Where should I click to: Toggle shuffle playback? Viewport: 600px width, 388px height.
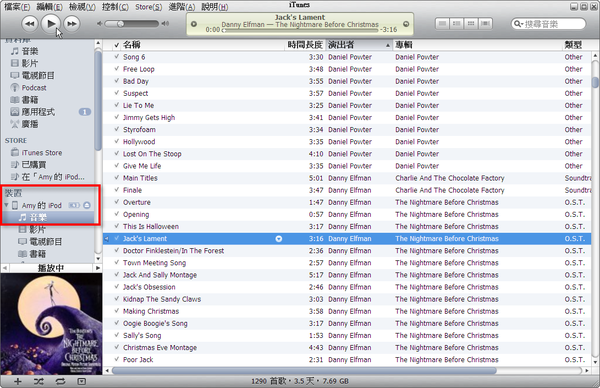pyautogui.click(x=39, y=381)
